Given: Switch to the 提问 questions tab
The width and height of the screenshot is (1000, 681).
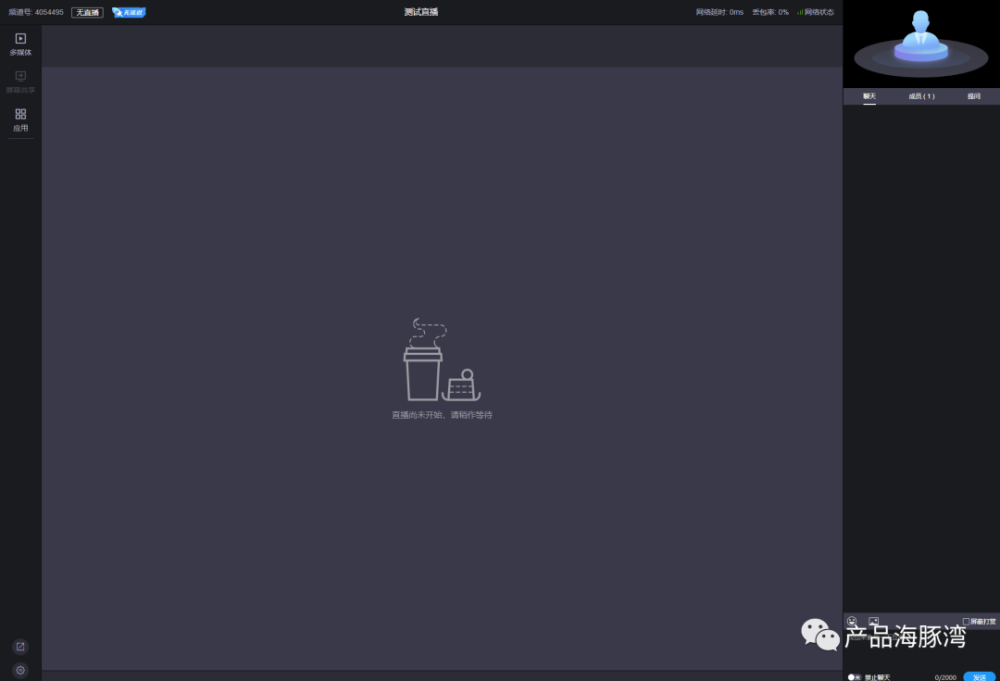Looking at the screenshot, I should (973, 96).
